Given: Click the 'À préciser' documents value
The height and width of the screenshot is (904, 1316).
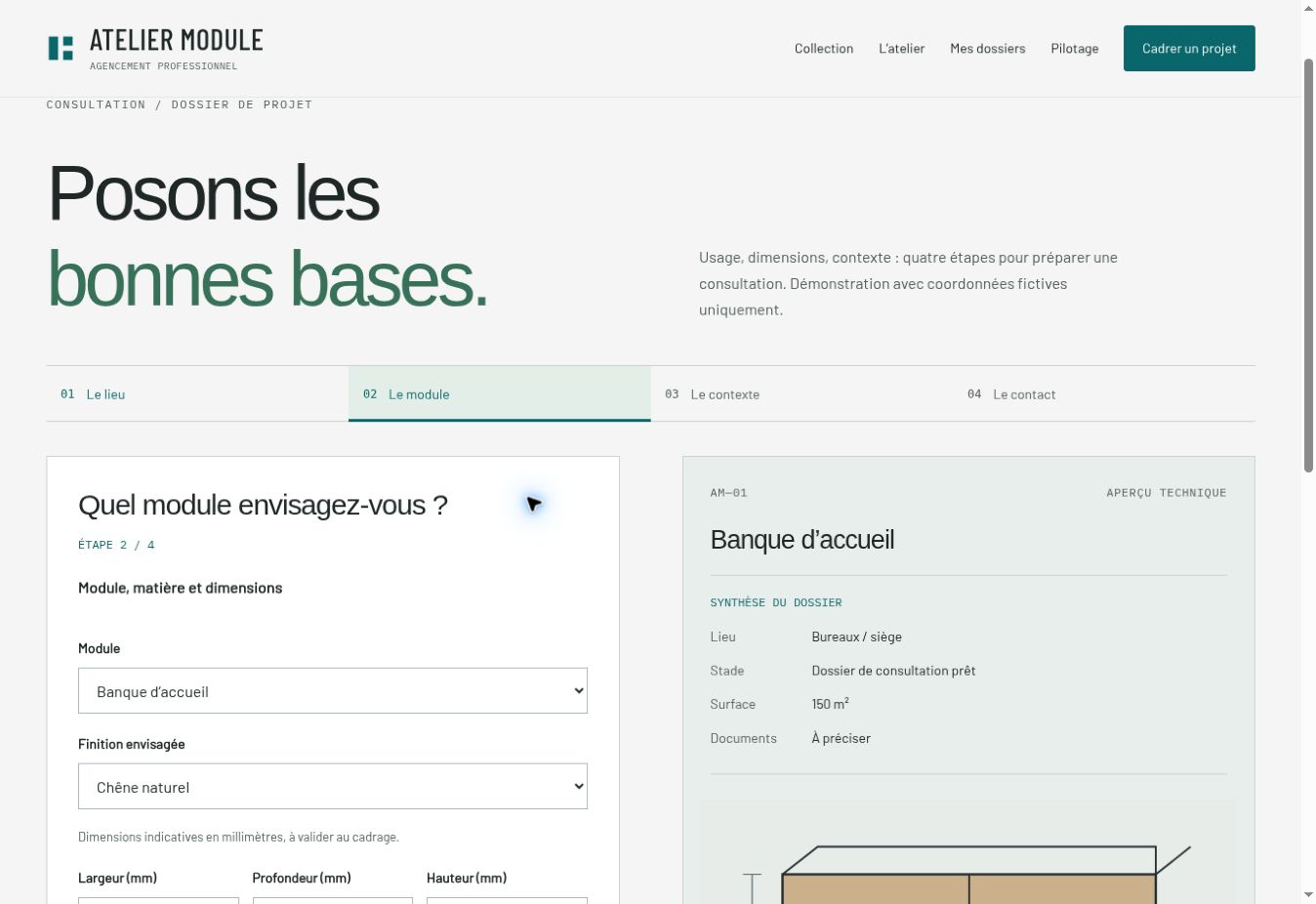Looking at the screenshot, I should pyautogui.click(x=841, y=738).
